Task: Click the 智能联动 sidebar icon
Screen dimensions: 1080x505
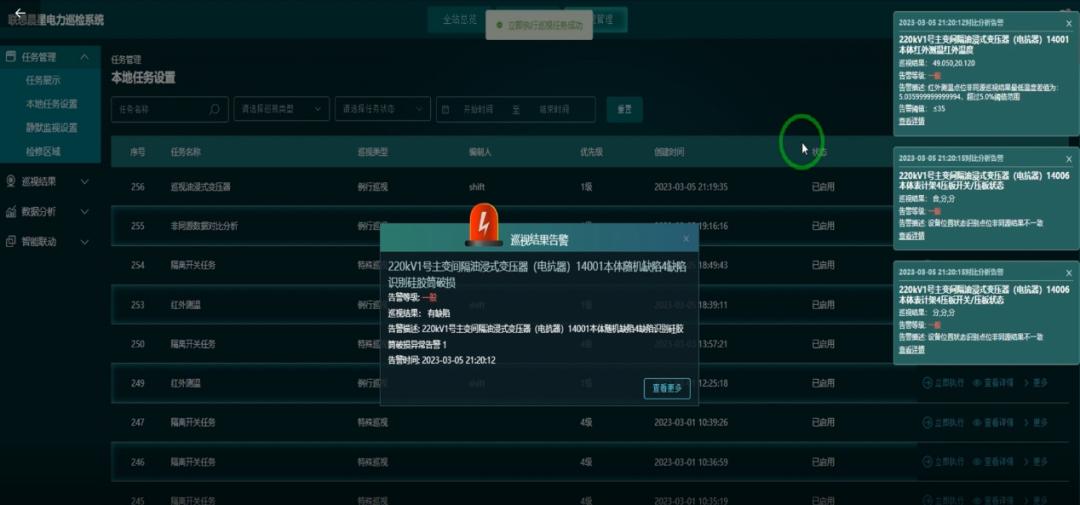Action: [x=11, y=242]
